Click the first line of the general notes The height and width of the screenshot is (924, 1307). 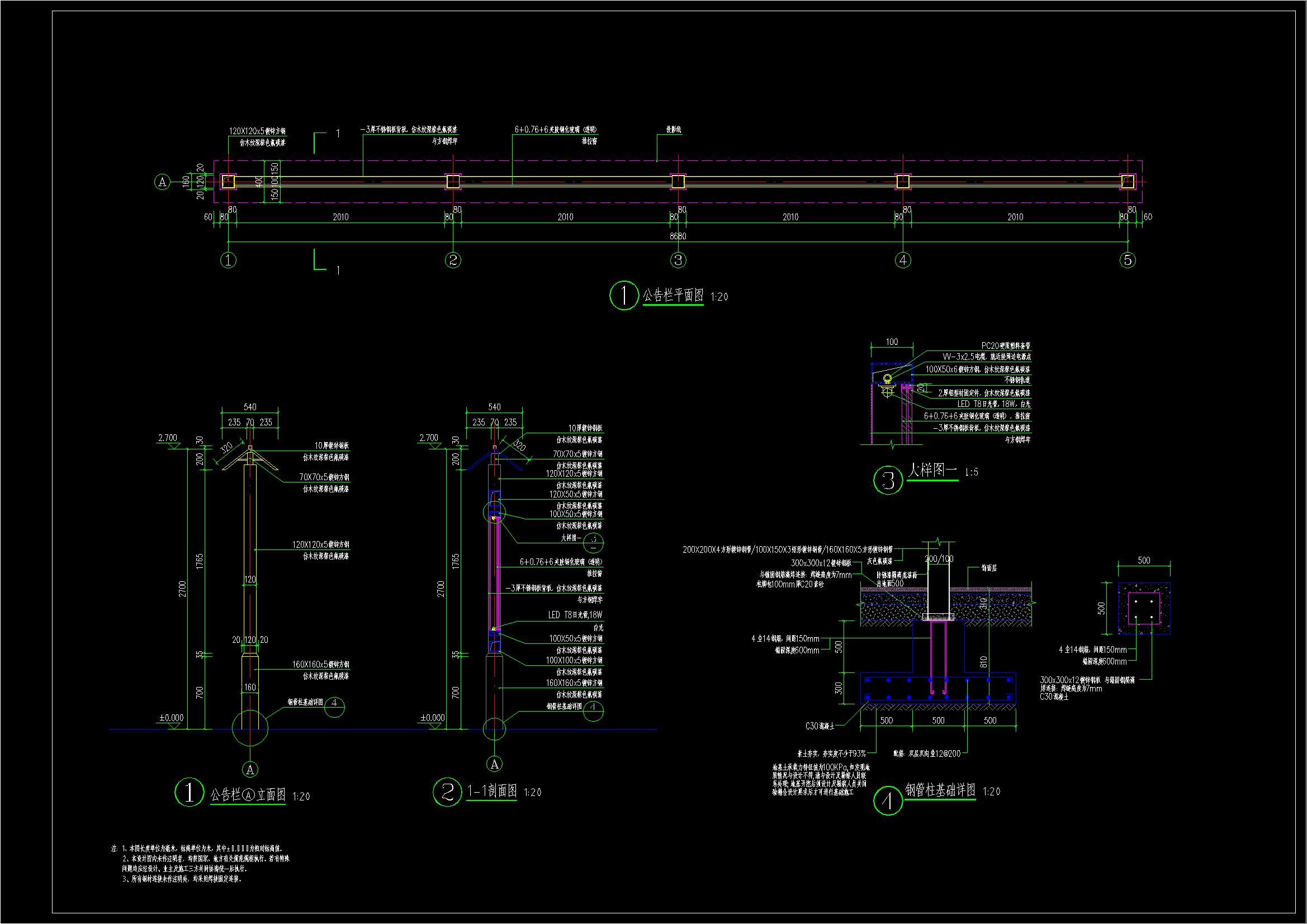point(196,849)
